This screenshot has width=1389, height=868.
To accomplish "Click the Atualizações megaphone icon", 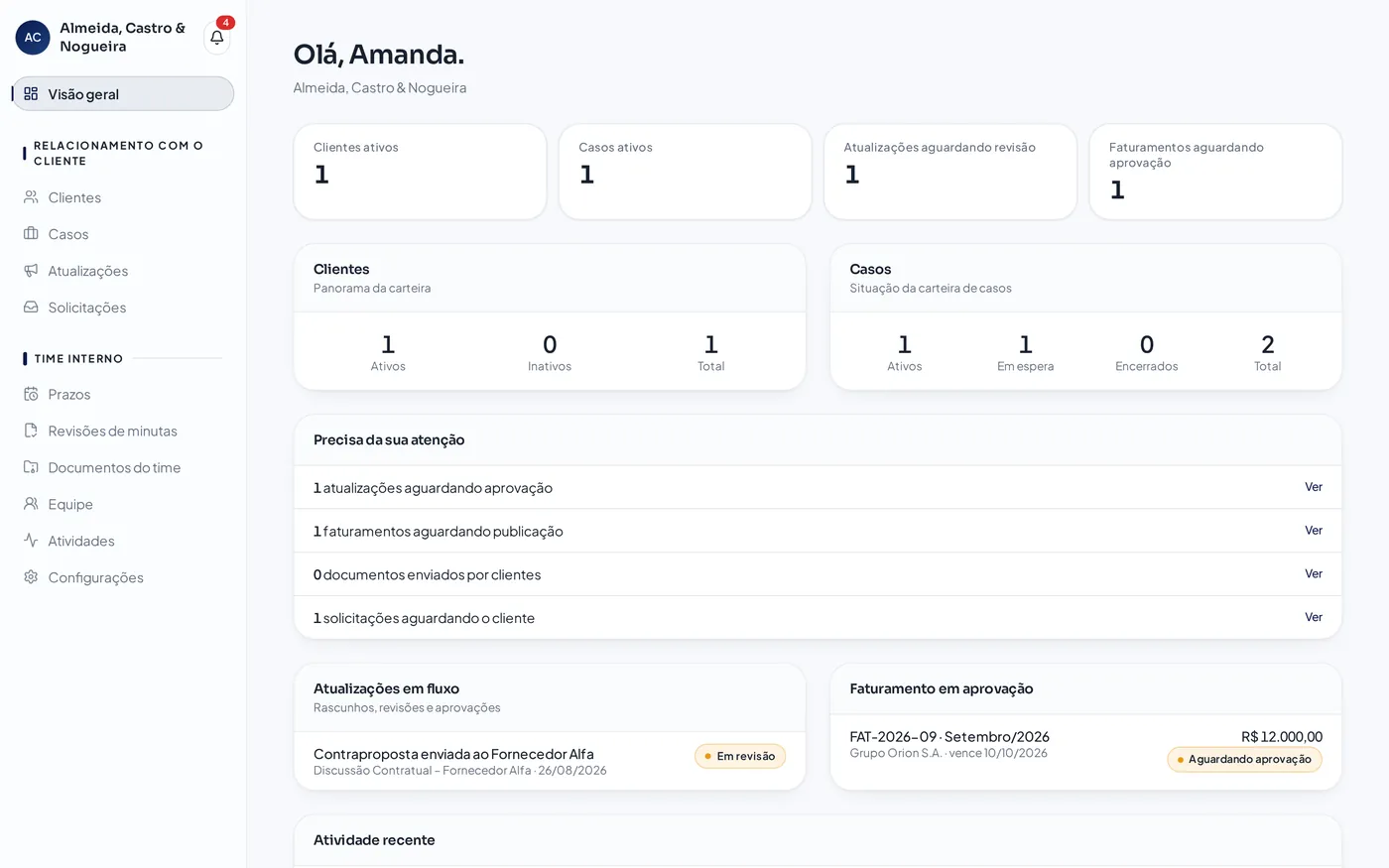I will click(x=31, y=270).
